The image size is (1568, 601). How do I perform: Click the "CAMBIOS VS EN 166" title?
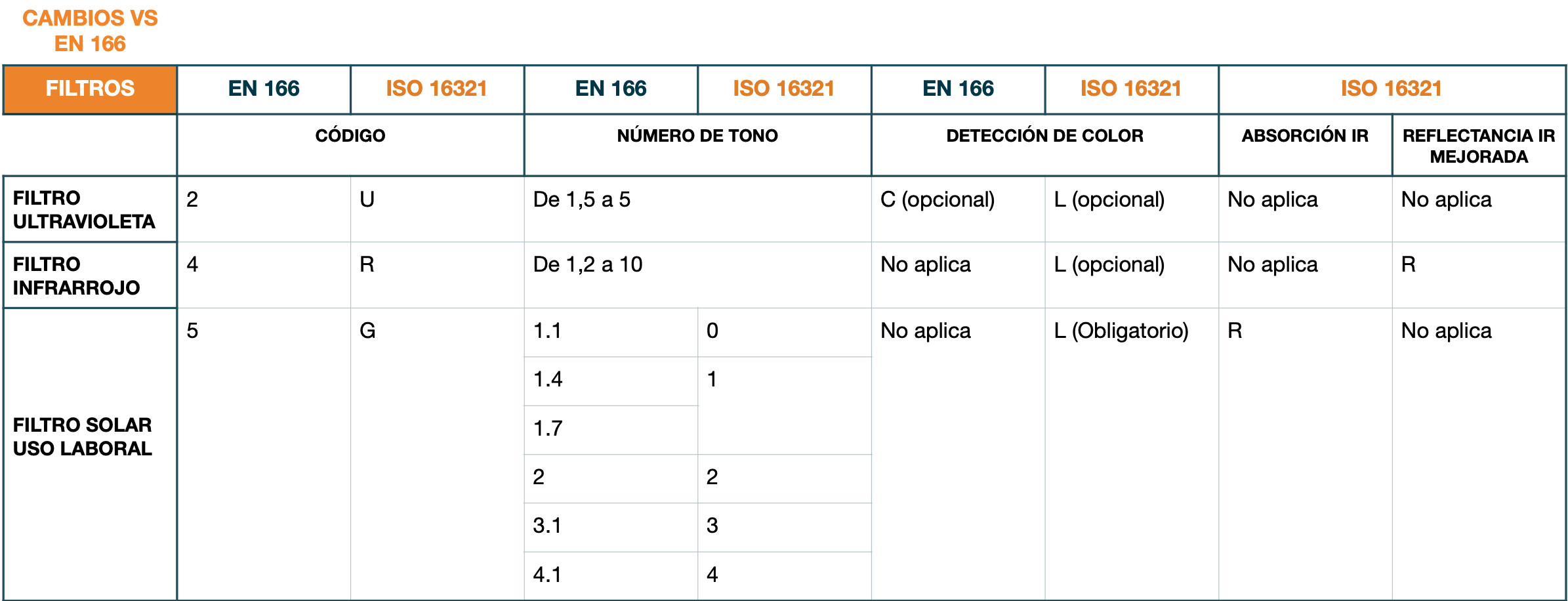(90, 31)
